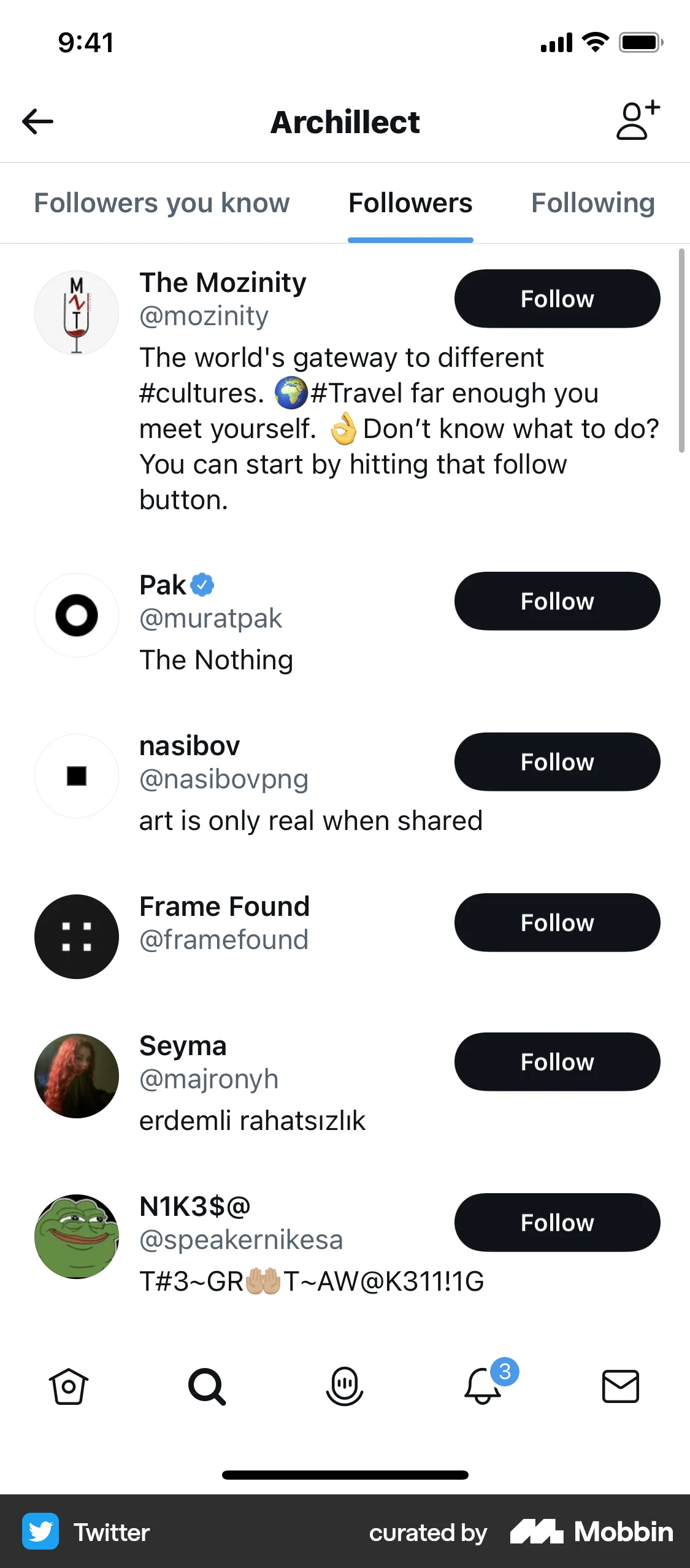This screenshot has width=690, height=1568.
Task: Follow the nasibov account
Action: [556, 761]
